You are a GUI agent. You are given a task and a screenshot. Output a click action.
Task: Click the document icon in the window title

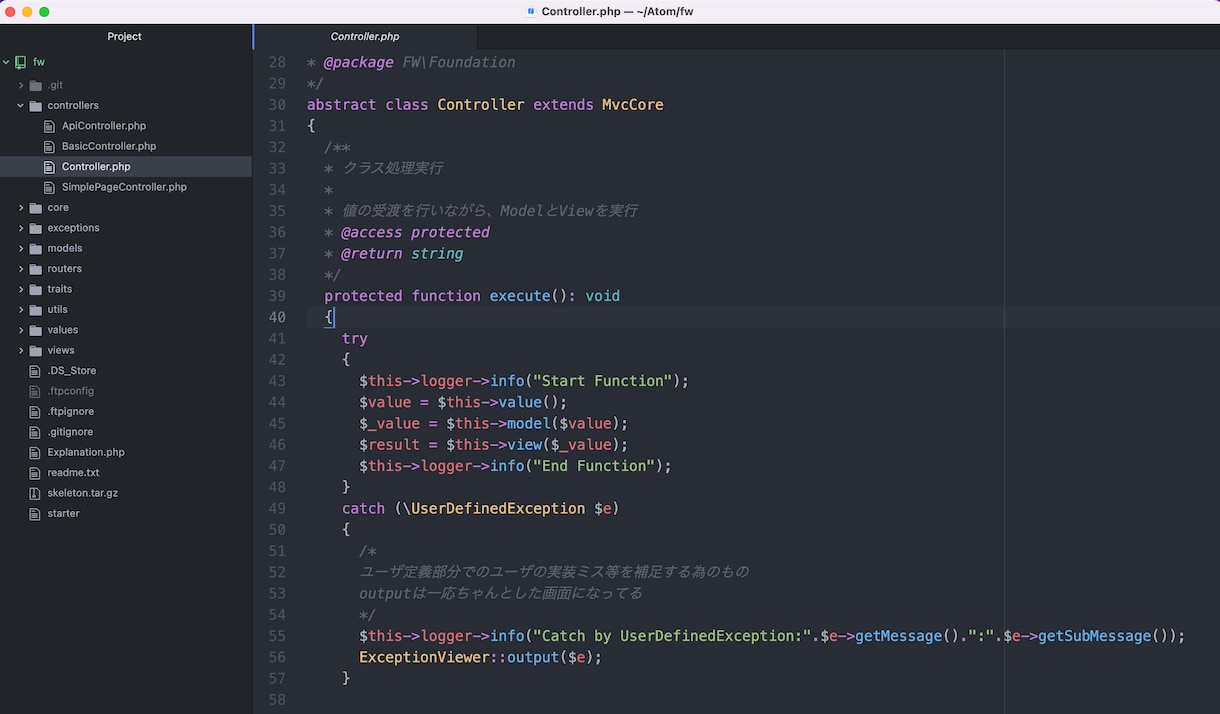pos(531,11)
